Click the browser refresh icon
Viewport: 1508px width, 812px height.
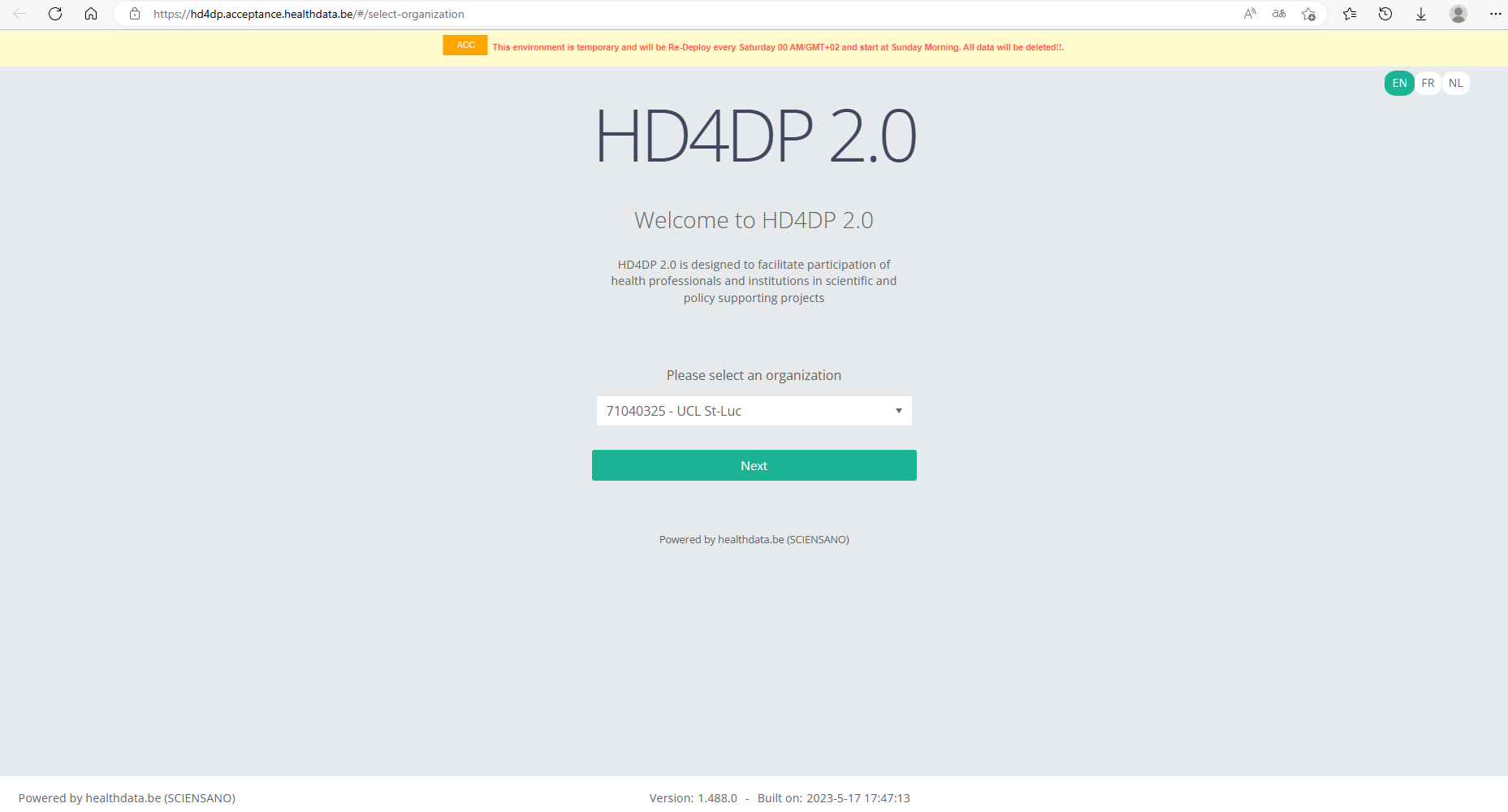pos(55,14)
